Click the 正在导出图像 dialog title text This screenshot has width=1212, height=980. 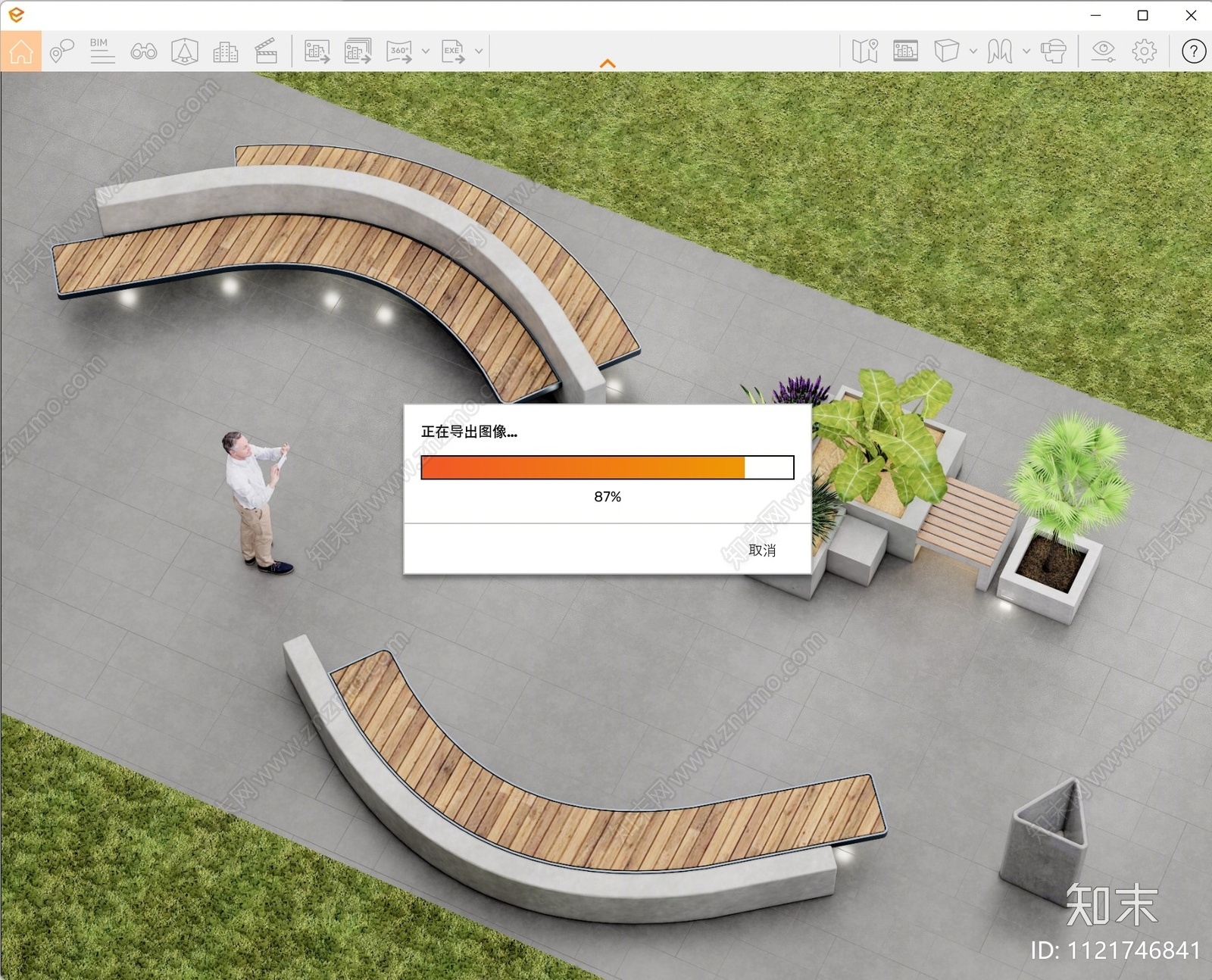click(x=469, y=432)
